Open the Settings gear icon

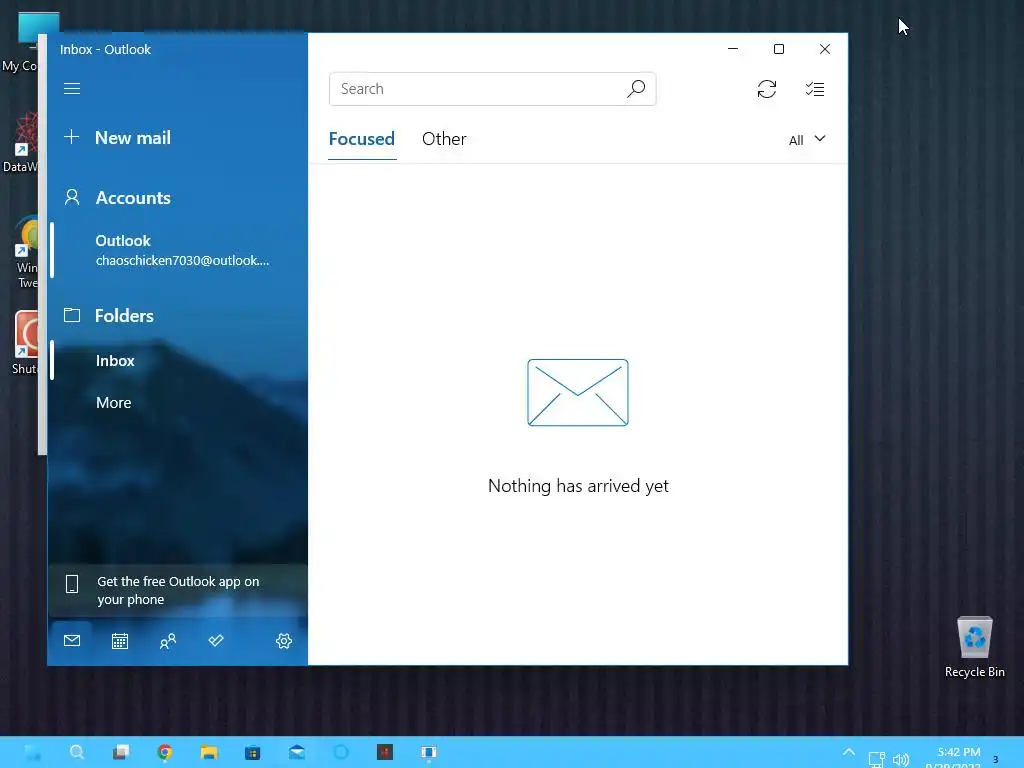pyautogui.click(x=283, y=641)
